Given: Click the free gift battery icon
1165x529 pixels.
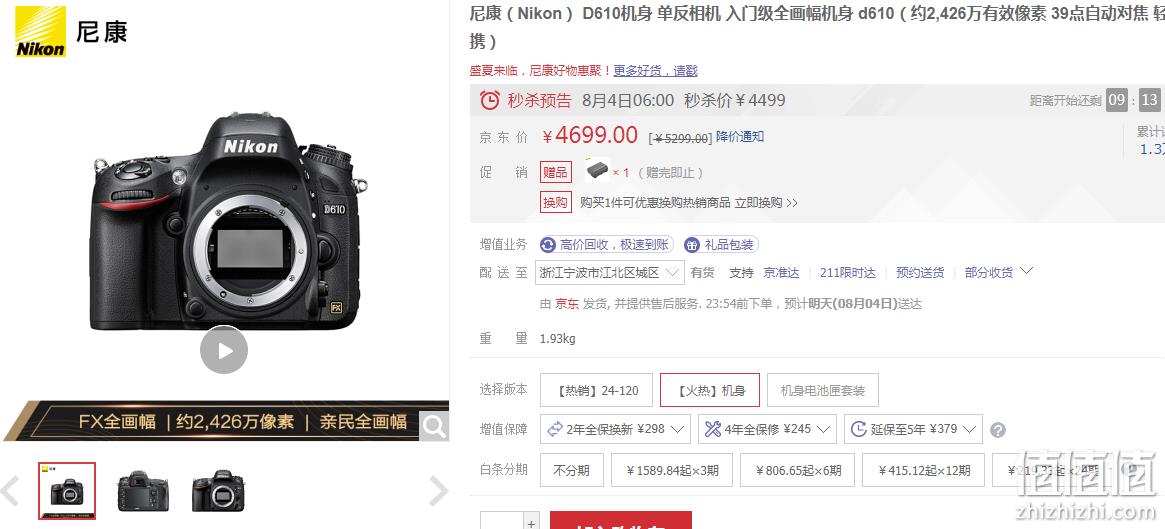Looking at the screenshot, I should click(x=597, y=170).
